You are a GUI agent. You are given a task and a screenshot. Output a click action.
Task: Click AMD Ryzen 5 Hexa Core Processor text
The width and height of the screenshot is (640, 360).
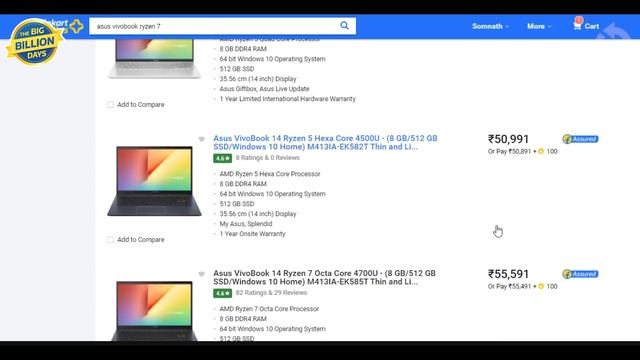[270, 174]
